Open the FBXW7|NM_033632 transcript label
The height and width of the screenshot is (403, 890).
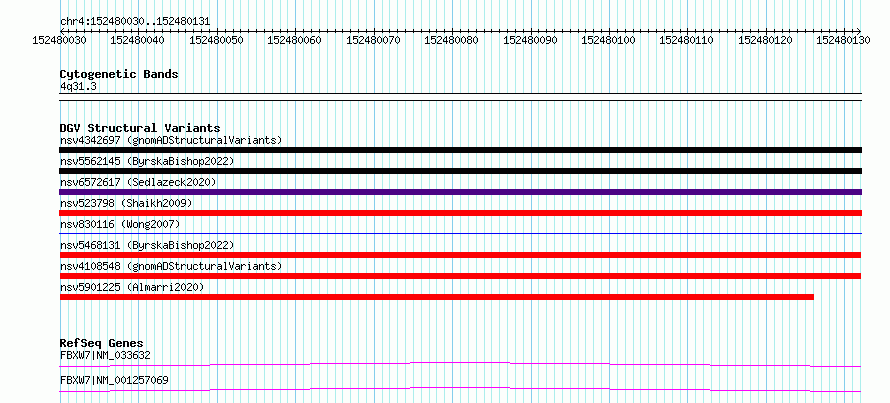coord(105,355)
